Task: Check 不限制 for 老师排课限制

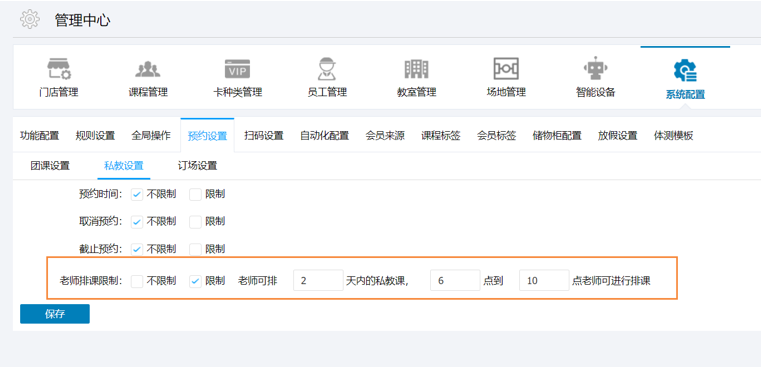Action: [x=137, y=281]
